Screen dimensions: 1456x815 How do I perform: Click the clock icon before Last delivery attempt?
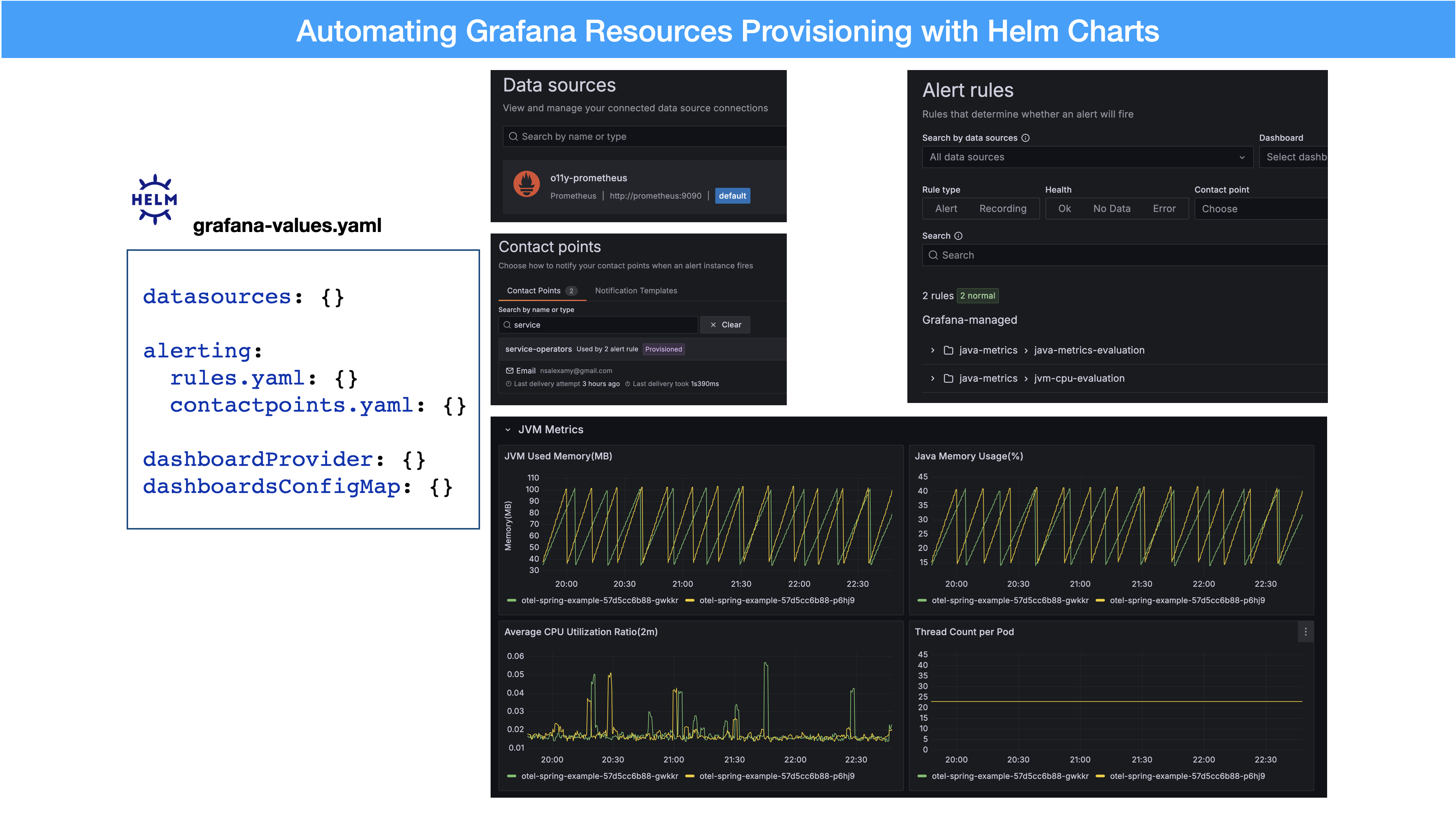point(508,384)
